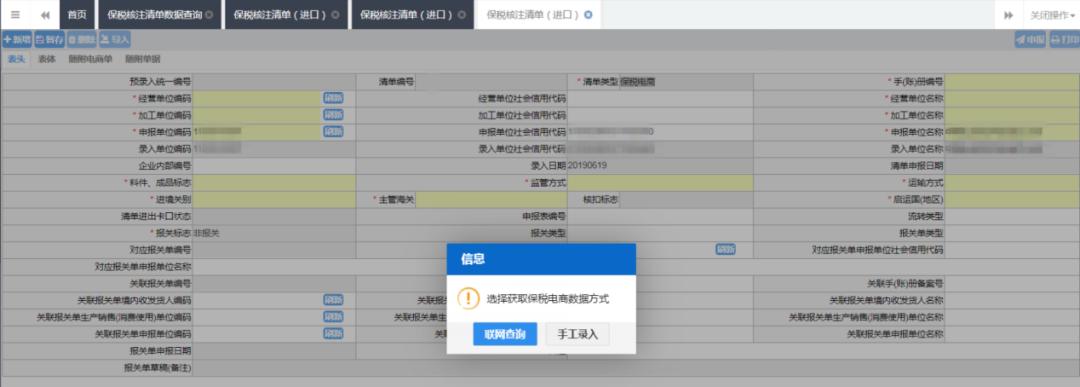Click the 新增 toolbar button
Viewport: 1080px width, 387px height.
(x=17, y=40)
